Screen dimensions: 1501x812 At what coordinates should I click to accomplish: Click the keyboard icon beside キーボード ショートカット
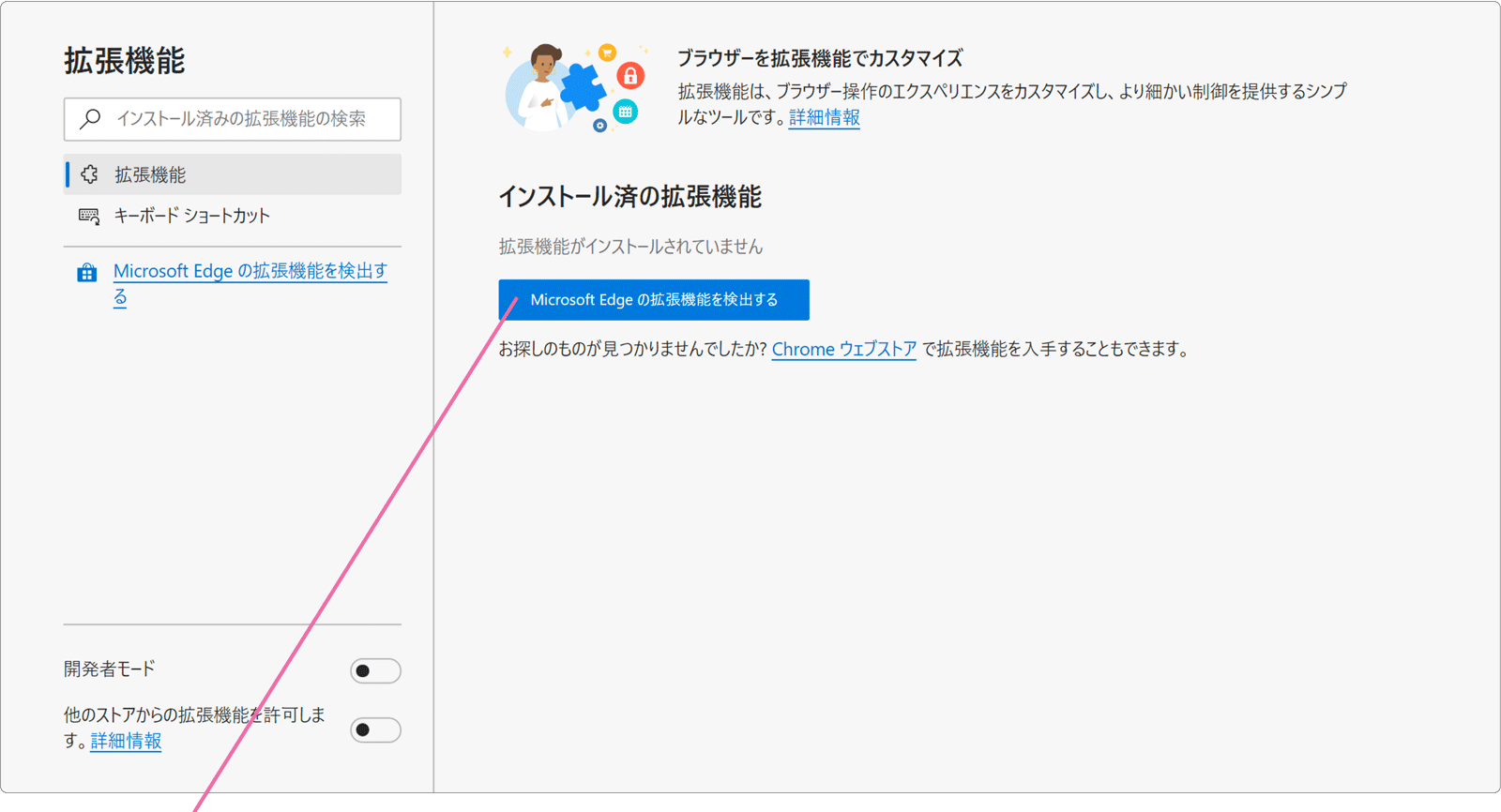pyautogui.click(x=89, y=216)
